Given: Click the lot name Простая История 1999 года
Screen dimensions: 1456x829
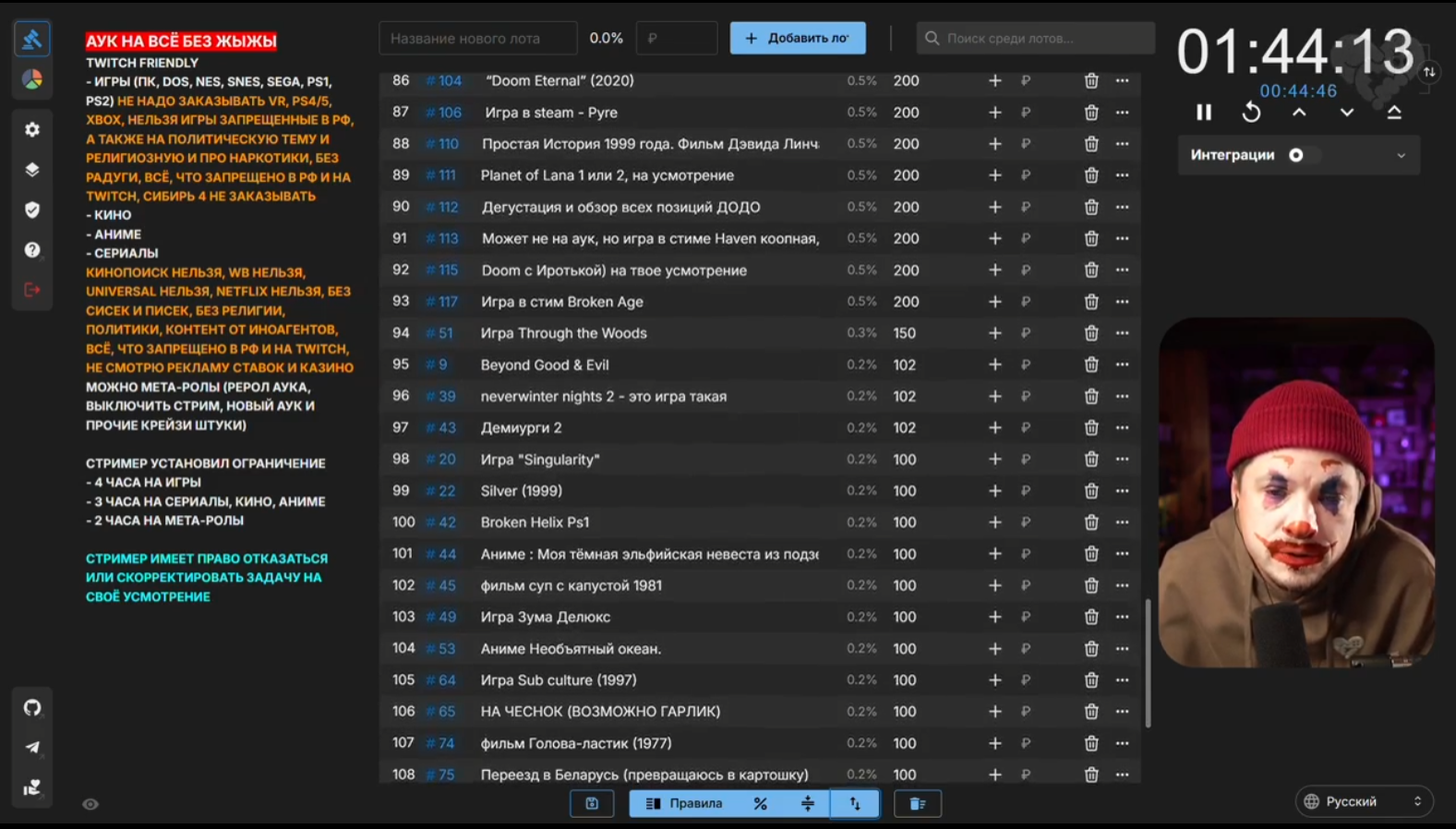Looking at the screenshot, I should [650, 144].
